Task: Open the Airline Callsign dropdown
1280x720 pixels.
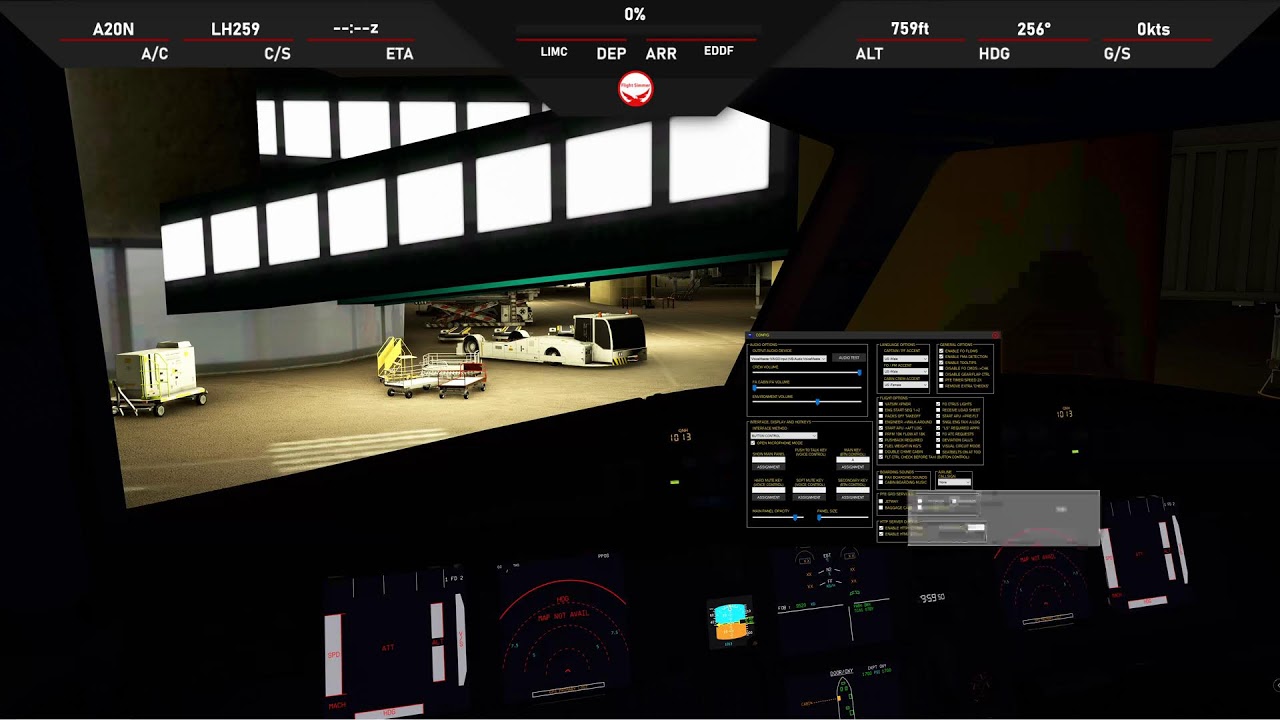Action: pyautogui.click(x=954, y=482)
